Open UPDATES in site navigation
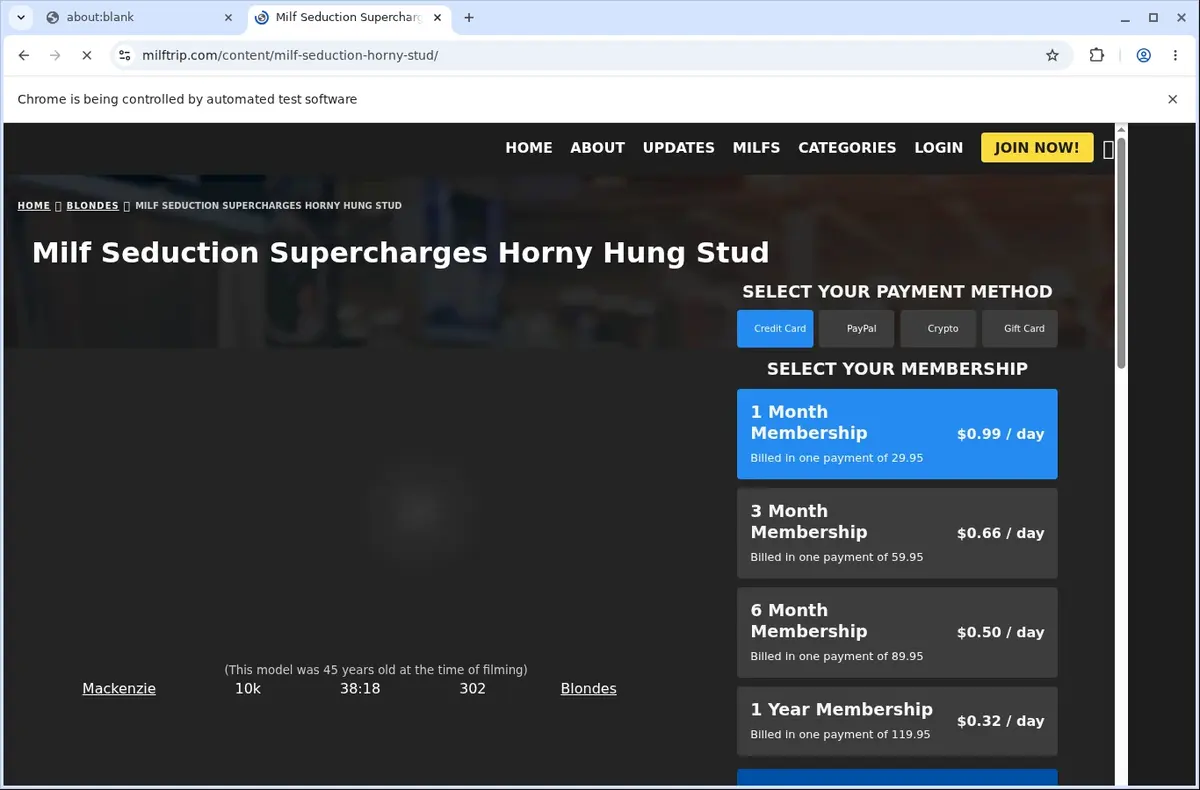Viewport: 1200px width, 790px height. [x=678, y=147]
